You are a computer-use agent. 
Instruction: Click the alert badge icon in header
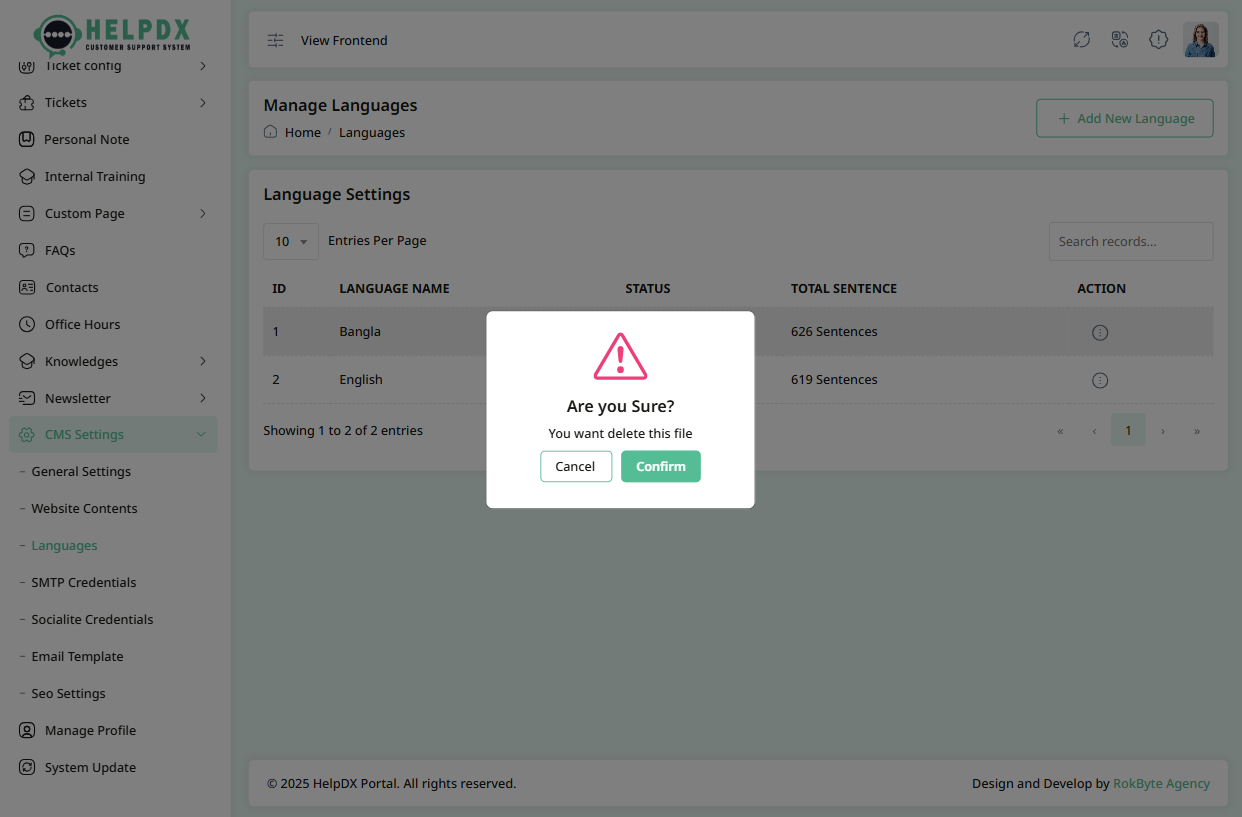(1158, 39)
